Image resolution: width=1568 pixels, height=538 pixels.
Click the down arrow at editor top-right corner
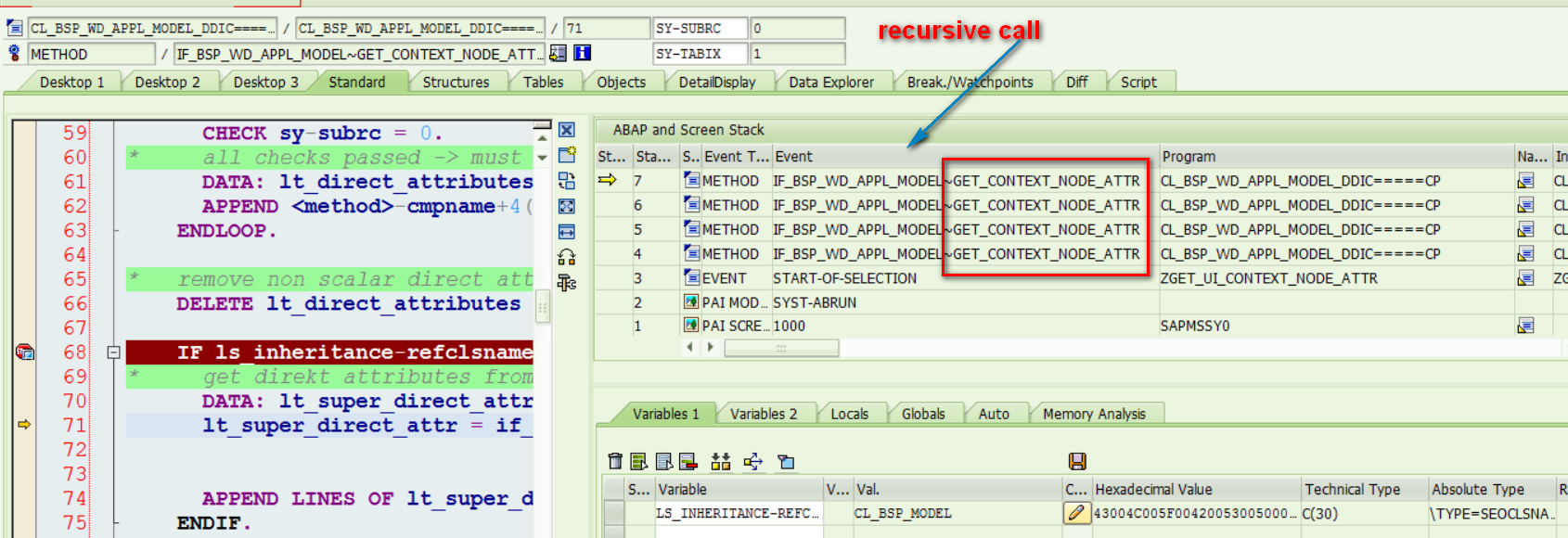click(543, 159)
